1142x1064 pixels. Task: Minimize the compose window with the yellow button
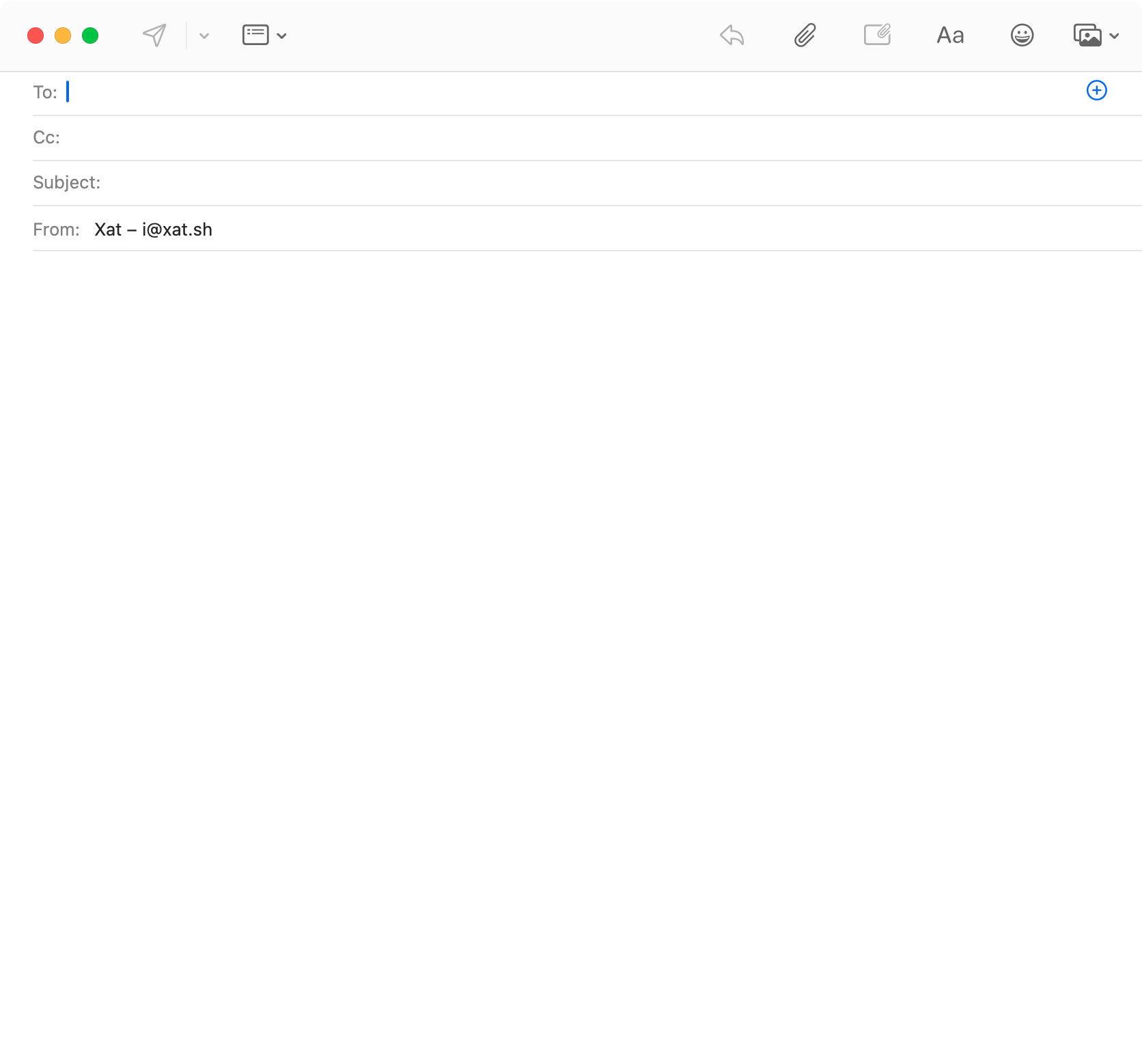63,36
